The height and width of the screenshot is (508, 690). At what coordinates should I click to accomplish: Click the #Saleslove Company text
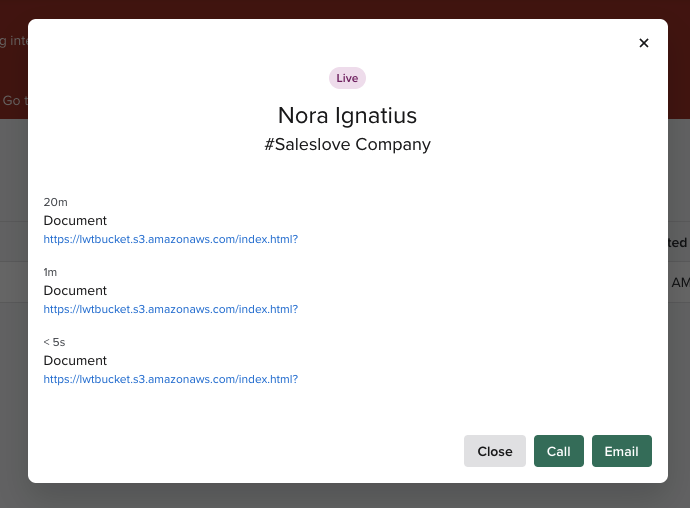tap(347, 144)
